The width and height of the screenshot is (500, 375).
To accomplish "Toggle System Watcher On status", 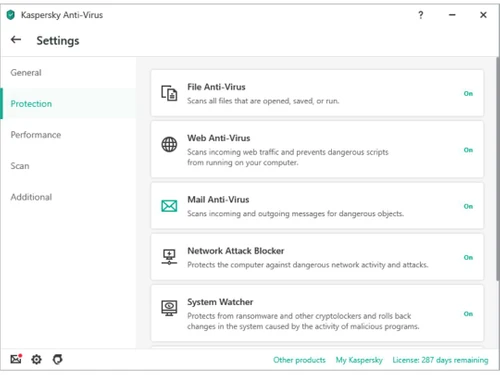I will [468, 314].
